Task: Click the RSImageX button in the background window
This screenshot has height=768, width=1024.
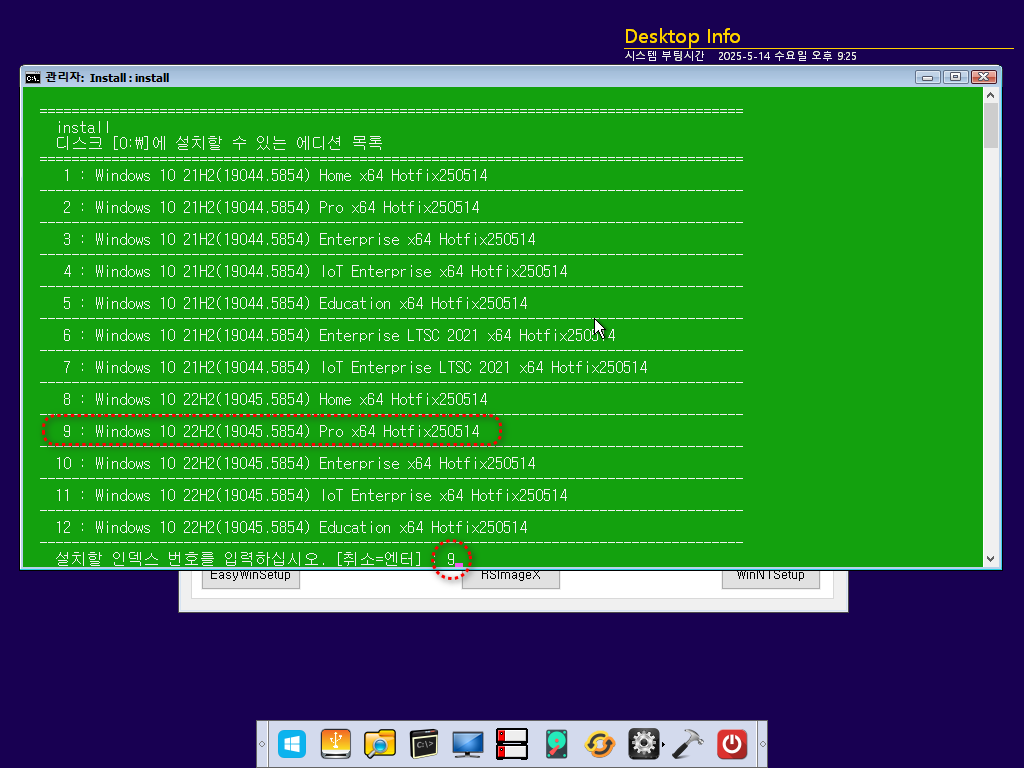Action: pyautogui.click(x=511, y=578)
